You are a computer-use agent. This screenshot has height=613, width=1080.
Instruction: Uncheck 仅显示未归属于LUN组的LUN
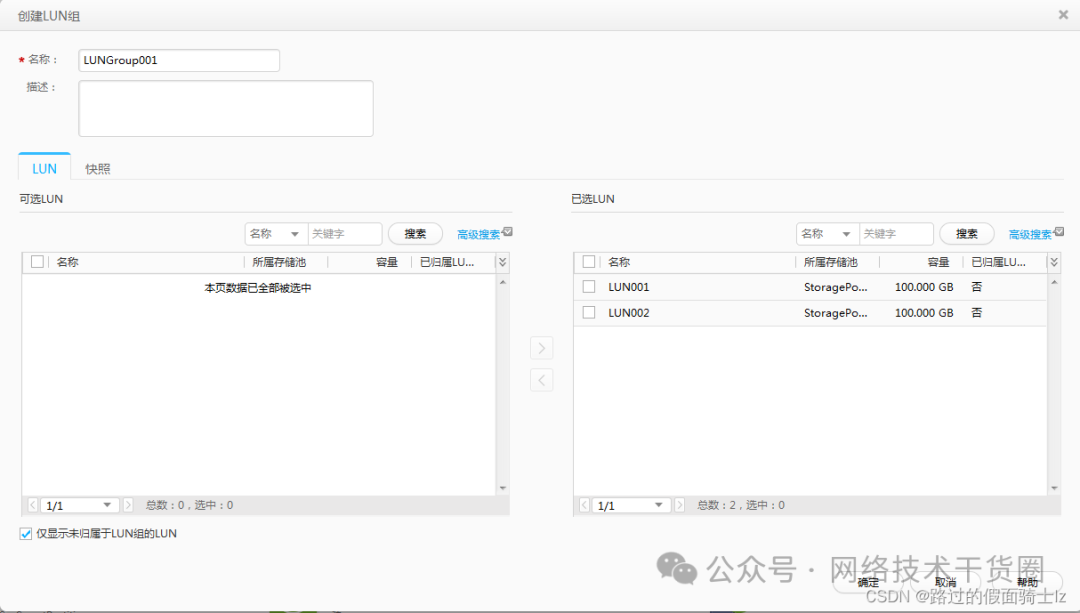tap(24, 533)
